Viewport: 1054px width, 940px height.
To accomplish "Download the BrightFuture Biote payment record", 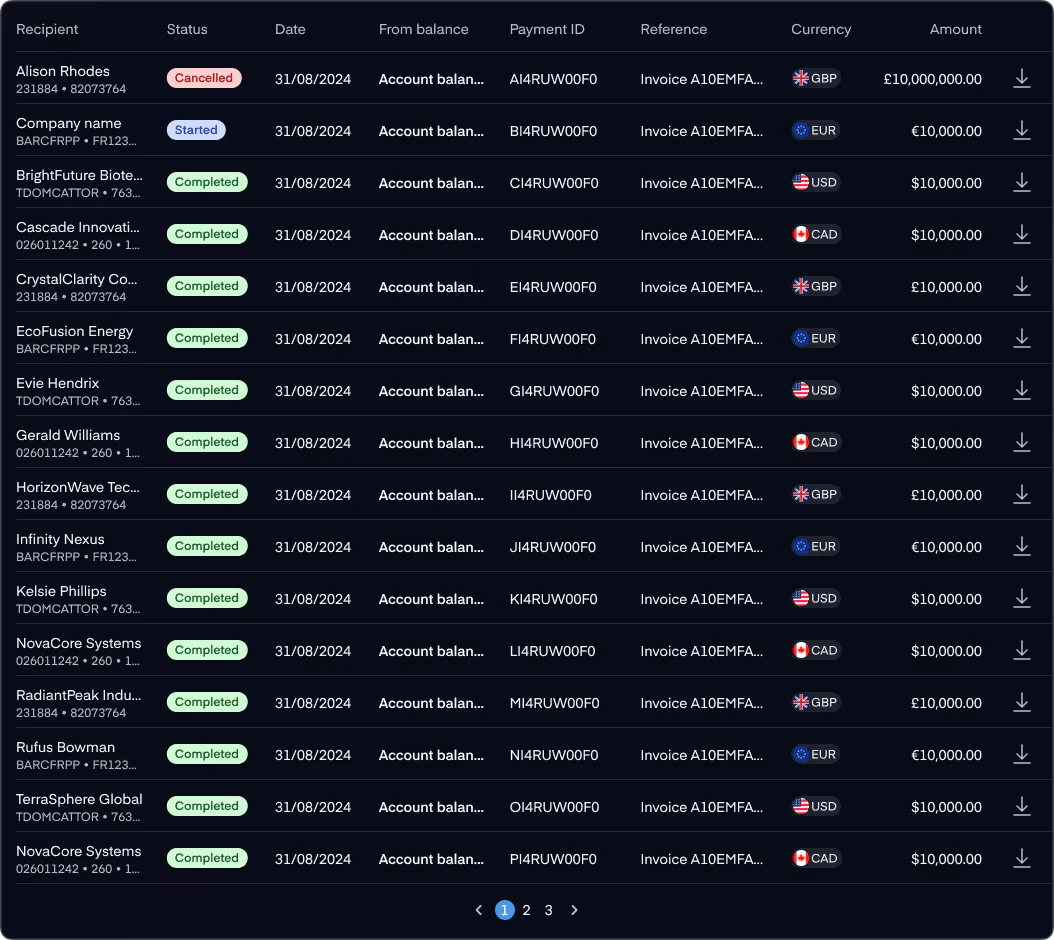I will (1021, 182).
